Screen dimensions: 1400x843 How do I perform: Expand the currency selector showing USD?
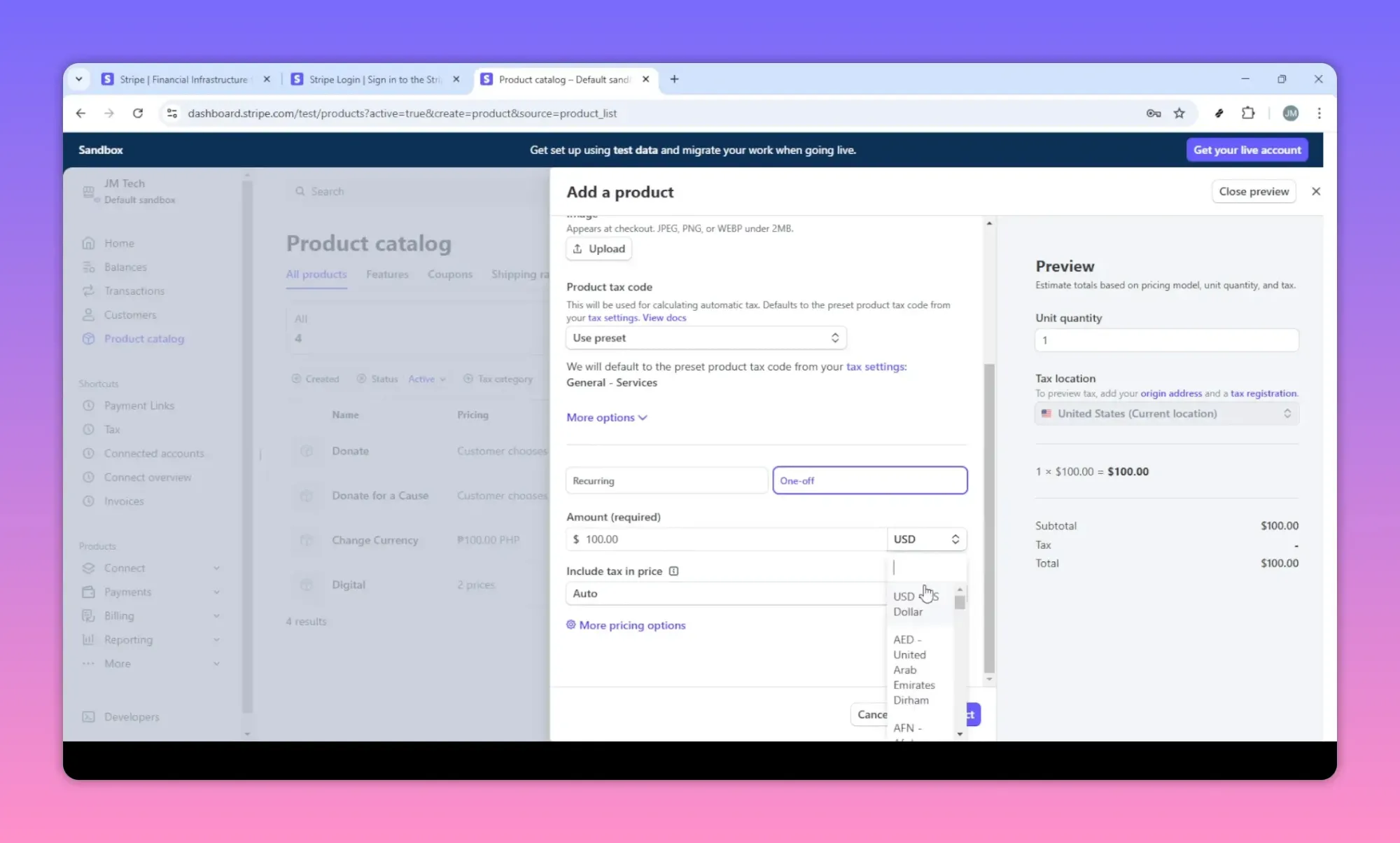pos(926,539)
